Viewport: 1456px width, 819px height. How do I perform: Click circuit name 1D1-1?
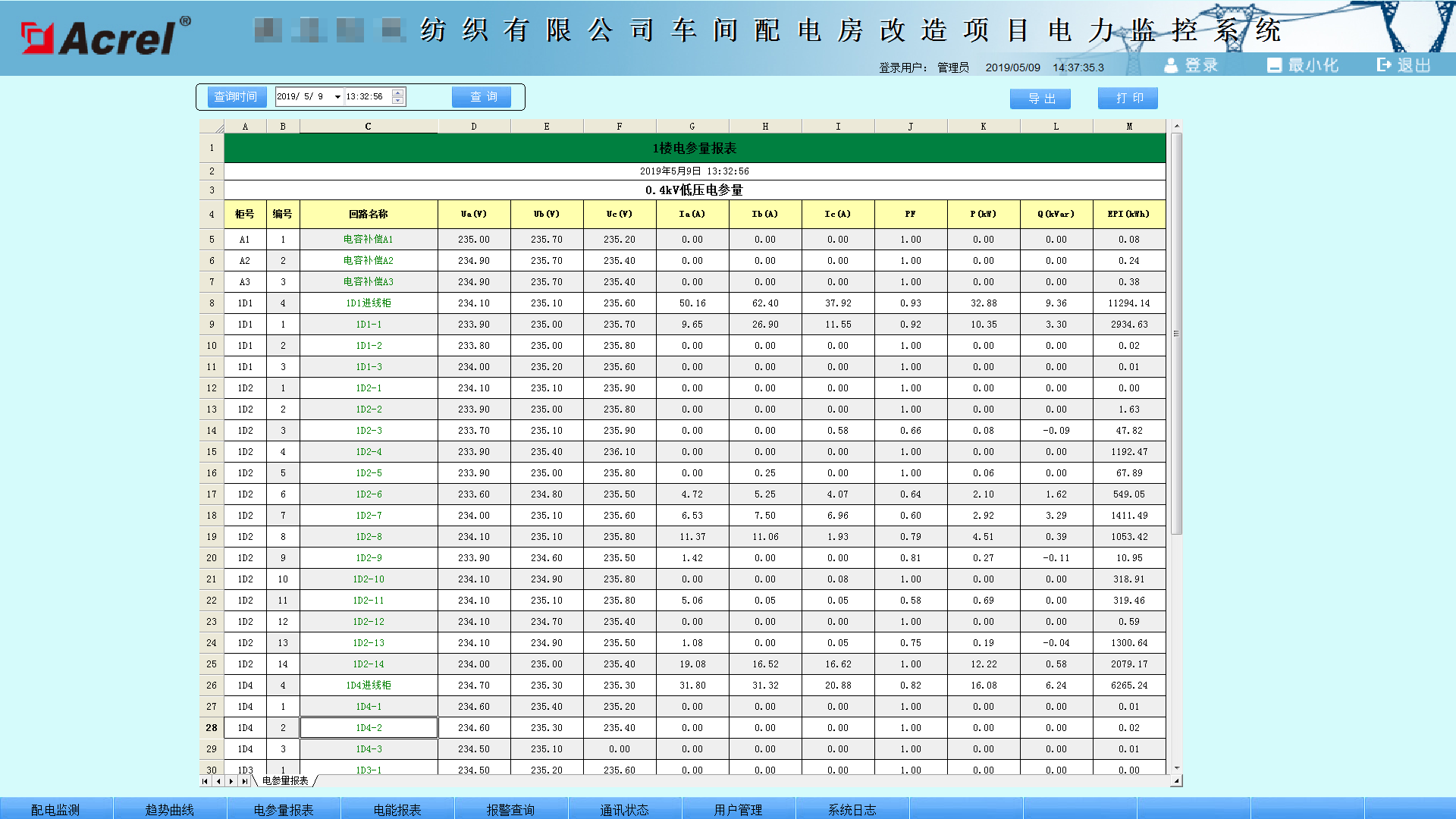pyautogui.click(x=369, y=325)
